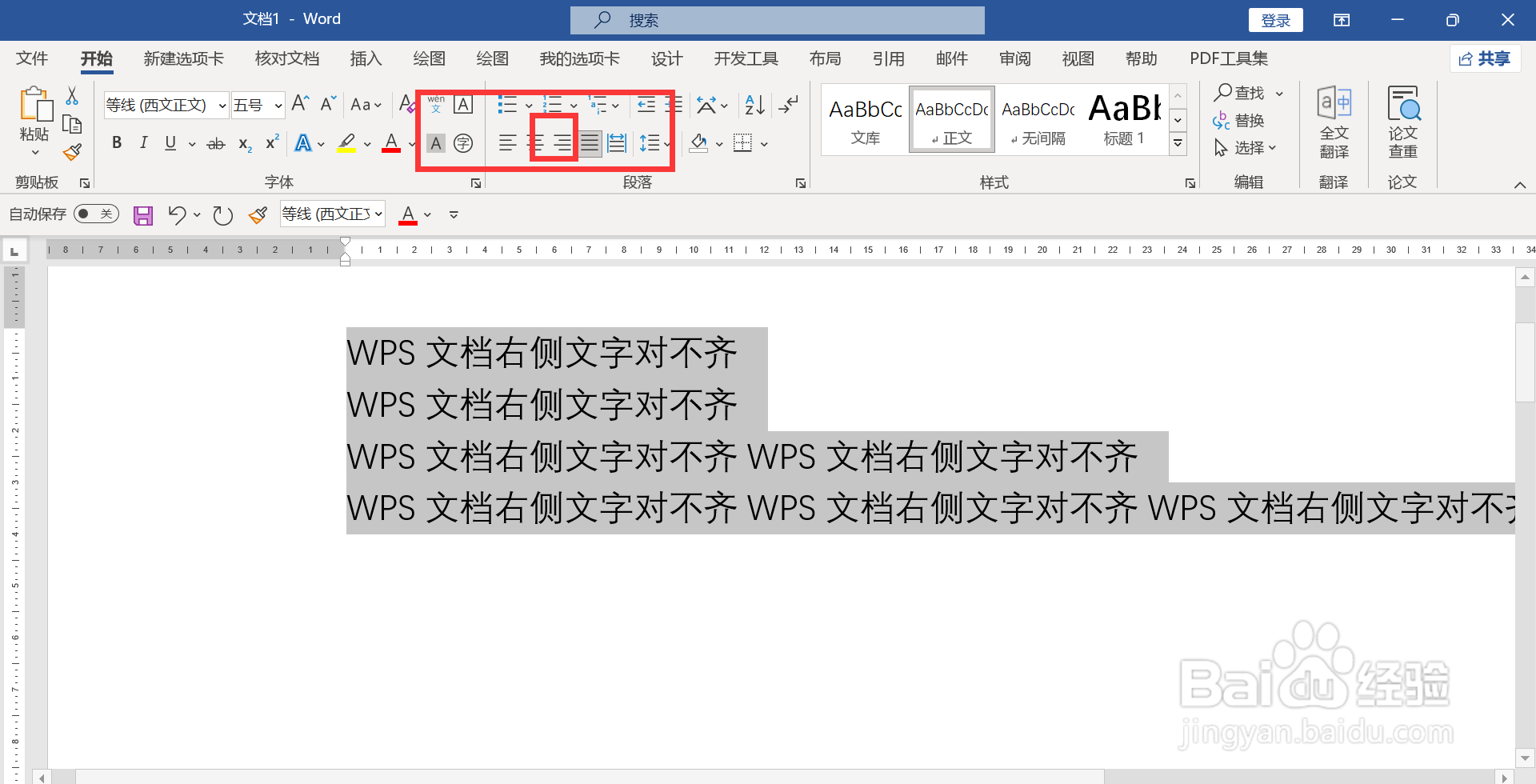Viewport: 1536px width, 784px height.
Task: Click the Replace command
Action: click(x=1238, y=121)
